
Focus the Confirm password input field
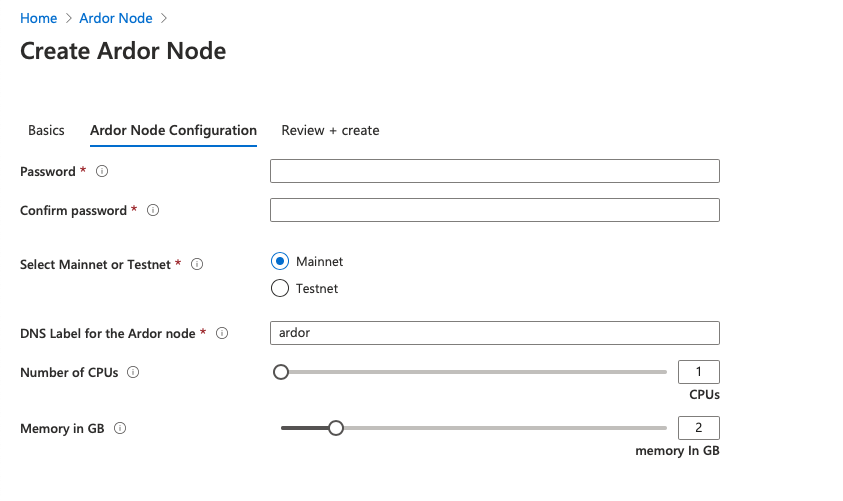click(495, 210)
